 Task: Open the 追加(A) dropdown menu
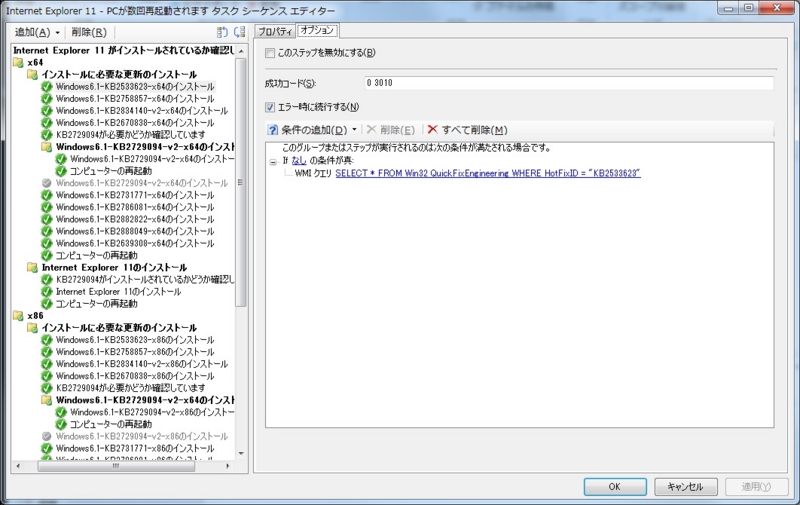pos(37,33)
